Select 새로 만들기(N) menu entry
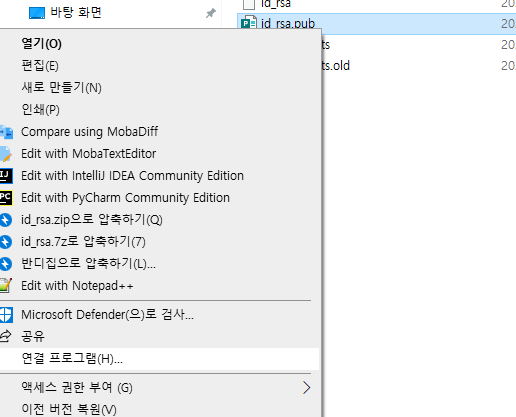The height and width of the screenshot is (417, 516). pyautogui.click(x=61, y=88)
